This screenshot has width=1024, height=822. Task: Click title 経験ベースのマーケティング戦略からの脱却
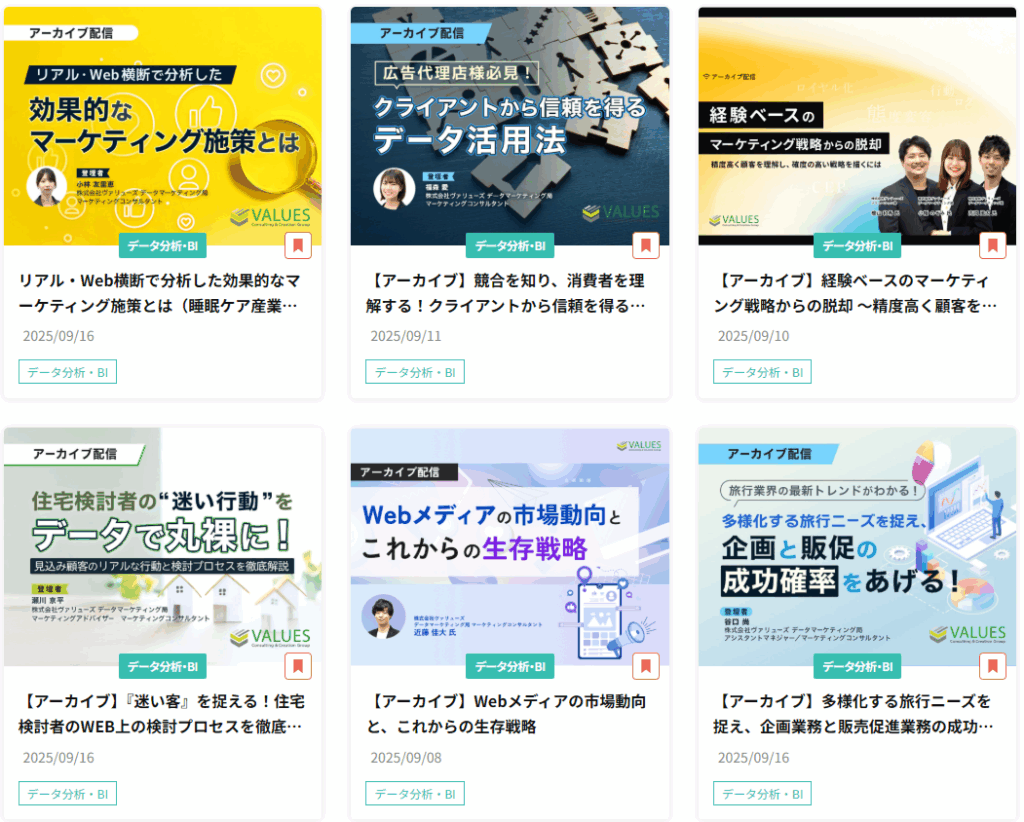click(855, 293)
